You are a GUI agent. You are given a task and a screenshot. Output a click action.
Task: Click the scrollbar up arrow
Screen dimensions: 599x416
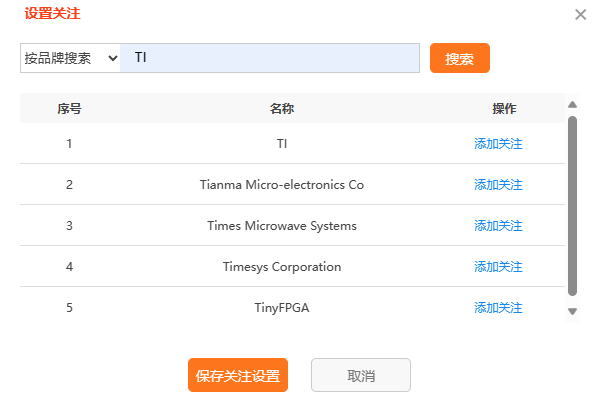pos(572,105)
